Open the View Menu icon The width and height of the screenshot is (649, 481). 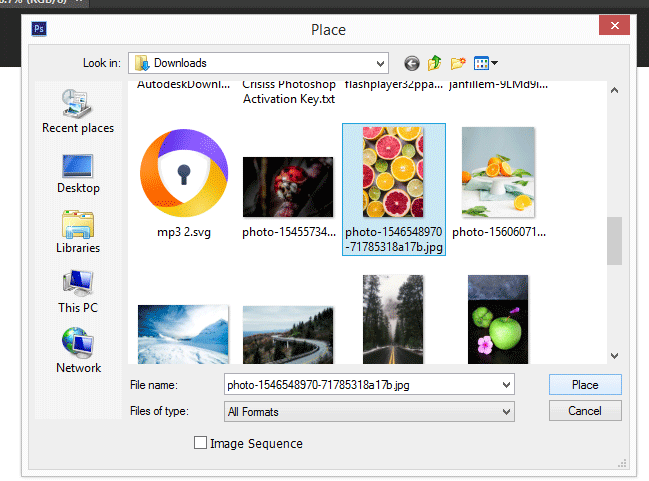(481, 63)
